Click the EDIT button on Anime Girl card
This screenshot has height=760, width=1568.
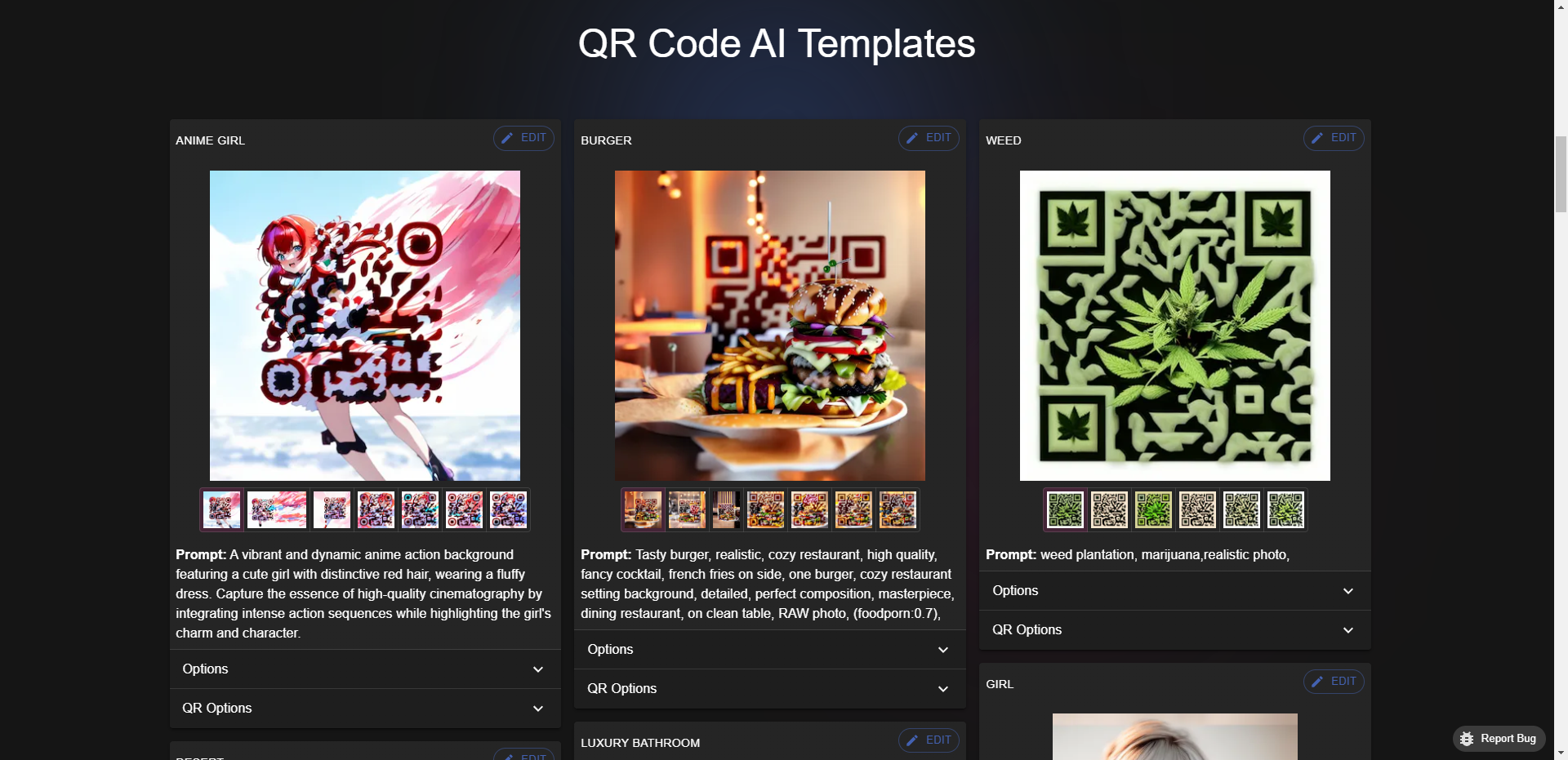tap(523, 138)
